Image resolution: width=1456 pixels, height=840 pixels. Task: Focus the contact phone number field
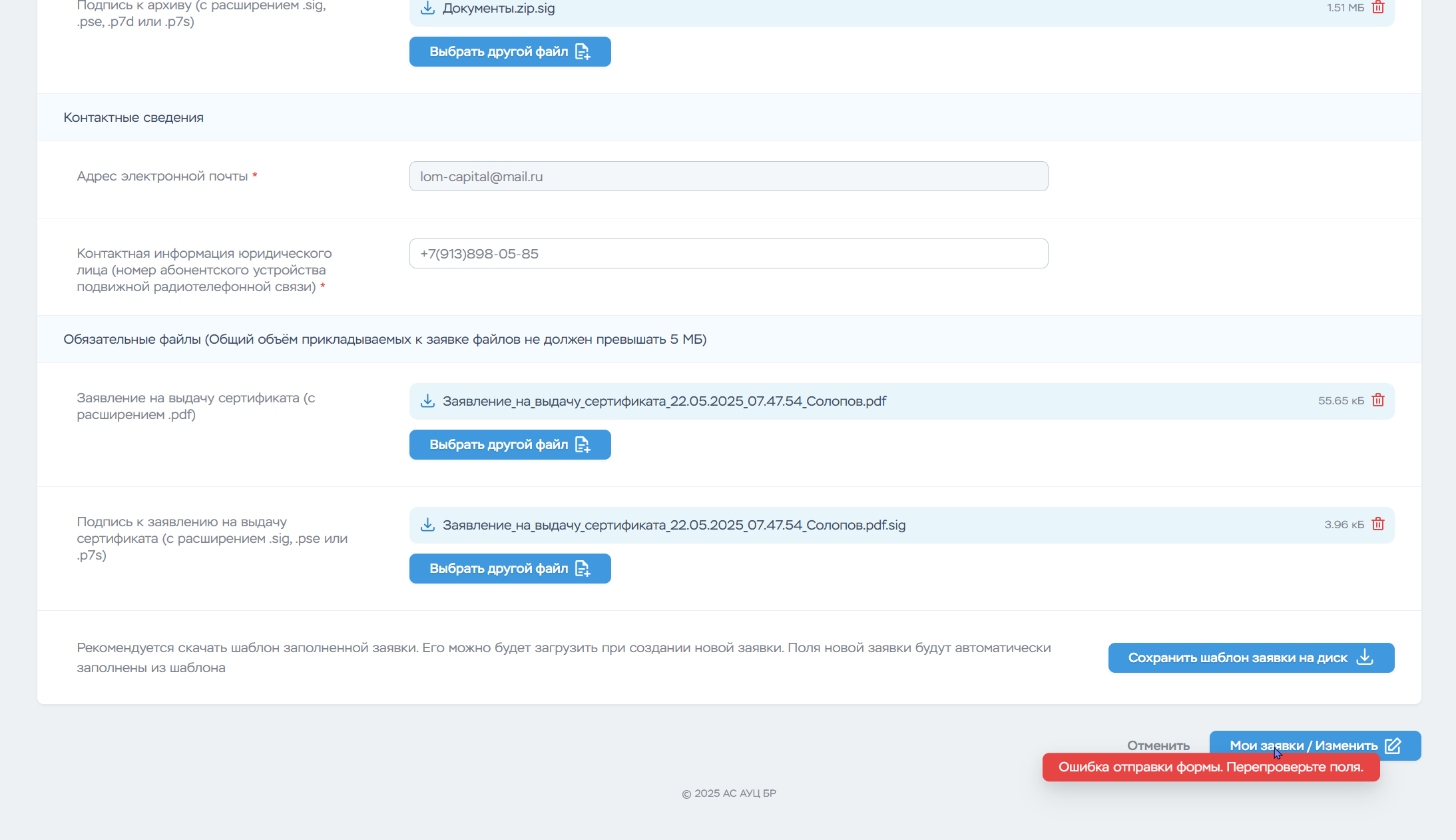point(728,254)
